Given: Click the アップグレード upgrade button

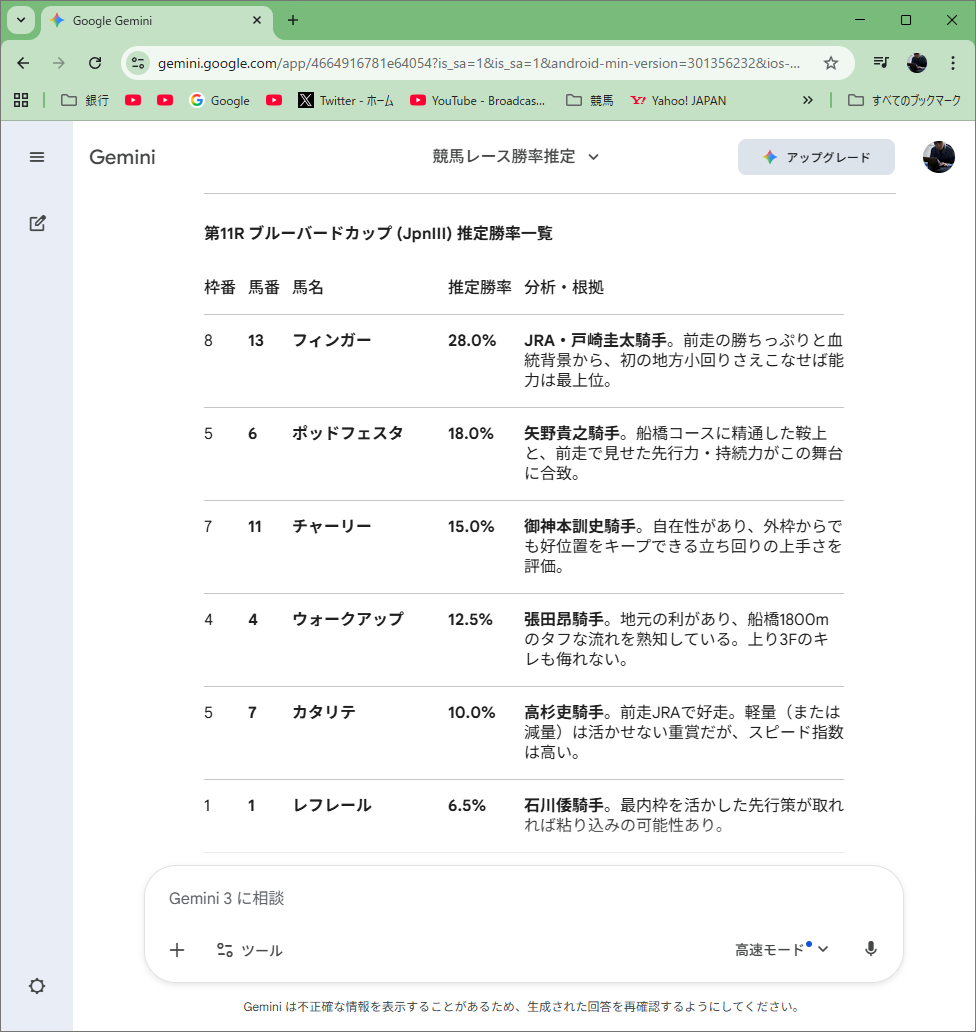Looking at the screenshot, I should (x=816, y=157).
